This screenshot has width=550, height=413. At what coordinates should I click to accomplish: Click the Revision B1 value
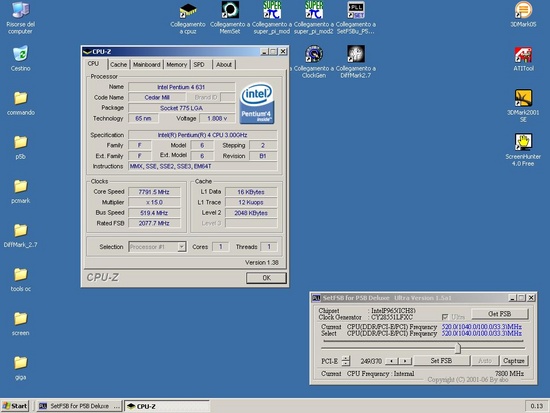point(263,156)
